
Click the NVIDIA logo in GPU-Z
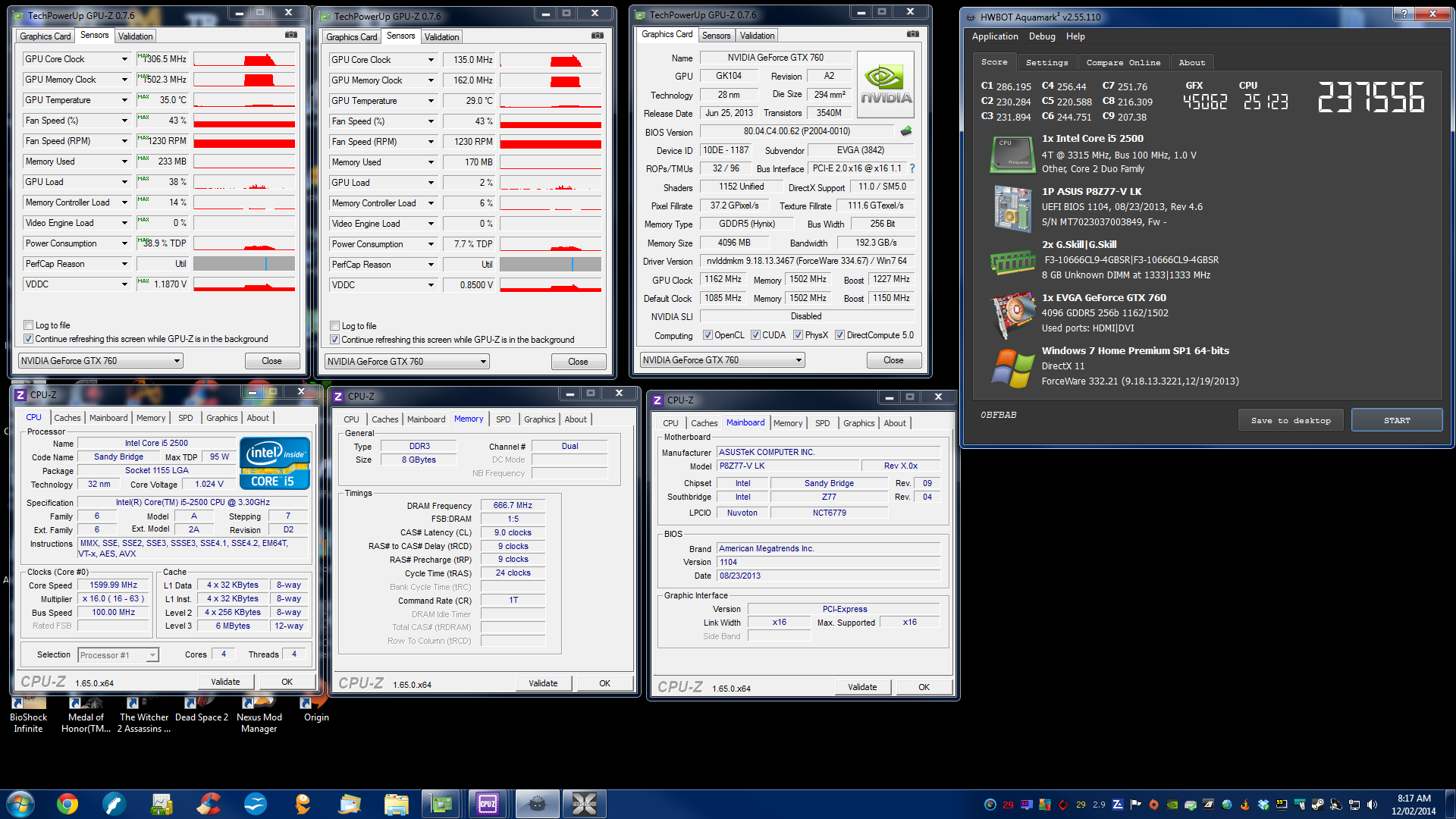[886, 84]
